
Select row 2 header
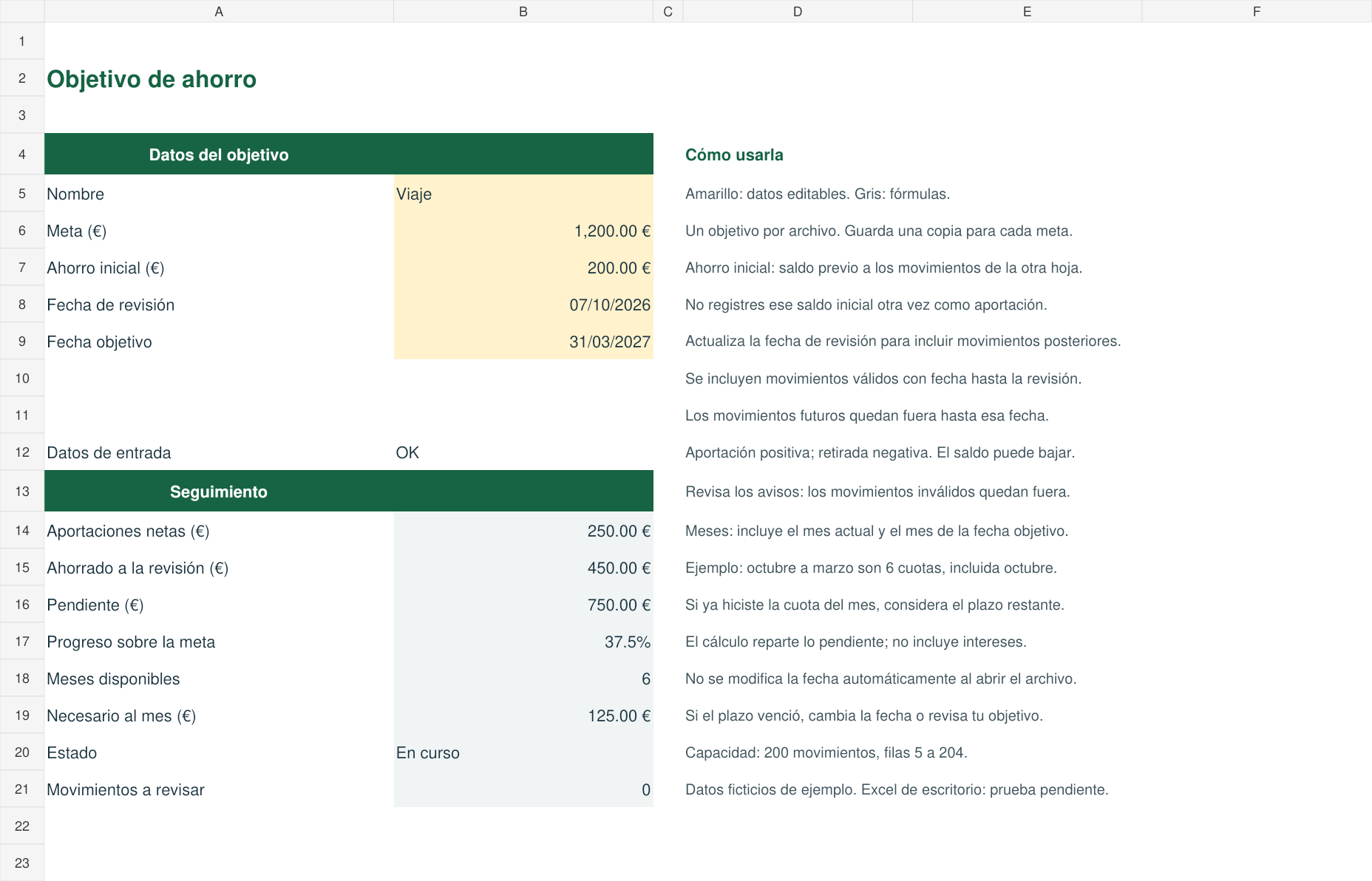tap(22, 78)
